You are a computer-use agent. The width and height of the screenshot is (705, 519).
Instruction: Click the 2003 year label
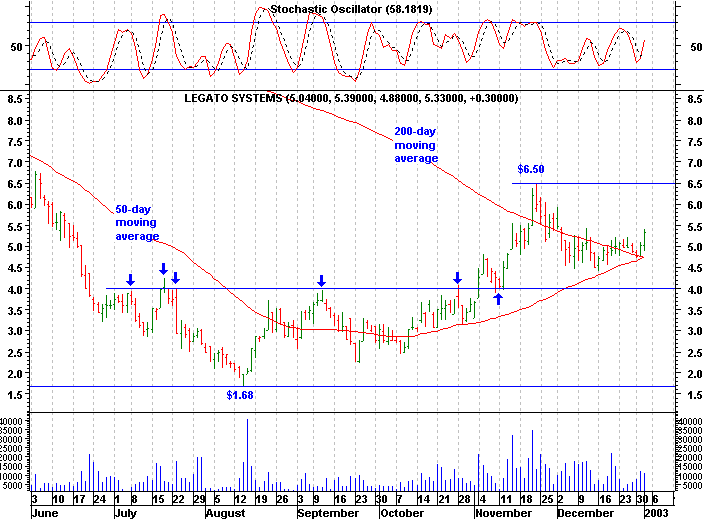[x=656, y=513]
